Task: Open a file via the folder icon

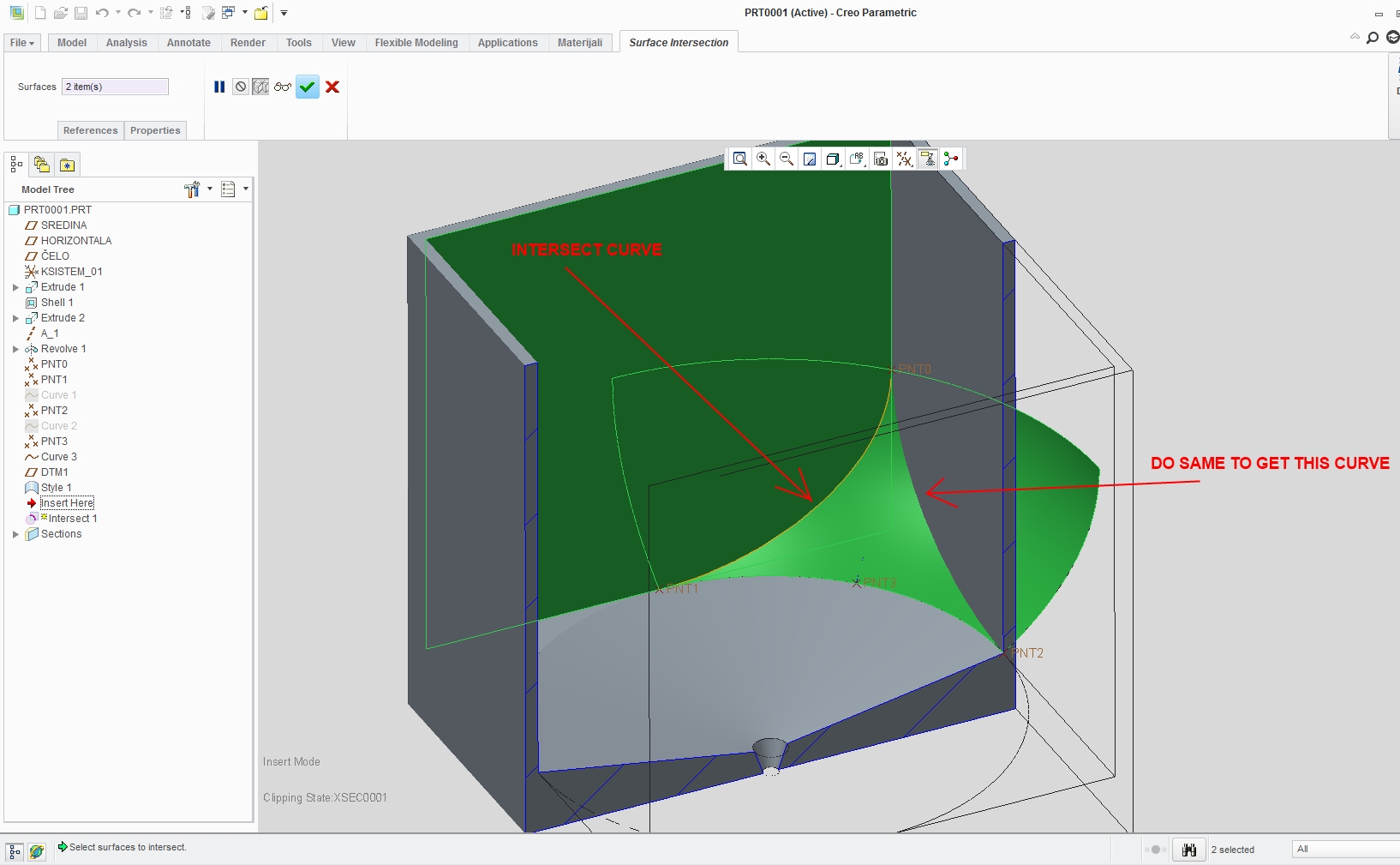Action: pos(61,13)
